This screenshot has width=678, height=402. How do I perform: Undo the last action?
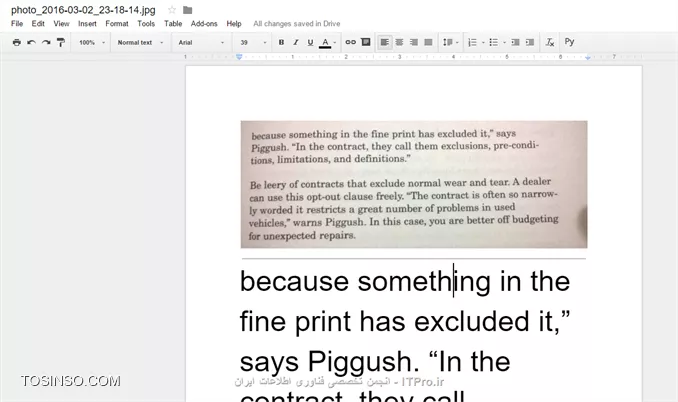(31, 42)
